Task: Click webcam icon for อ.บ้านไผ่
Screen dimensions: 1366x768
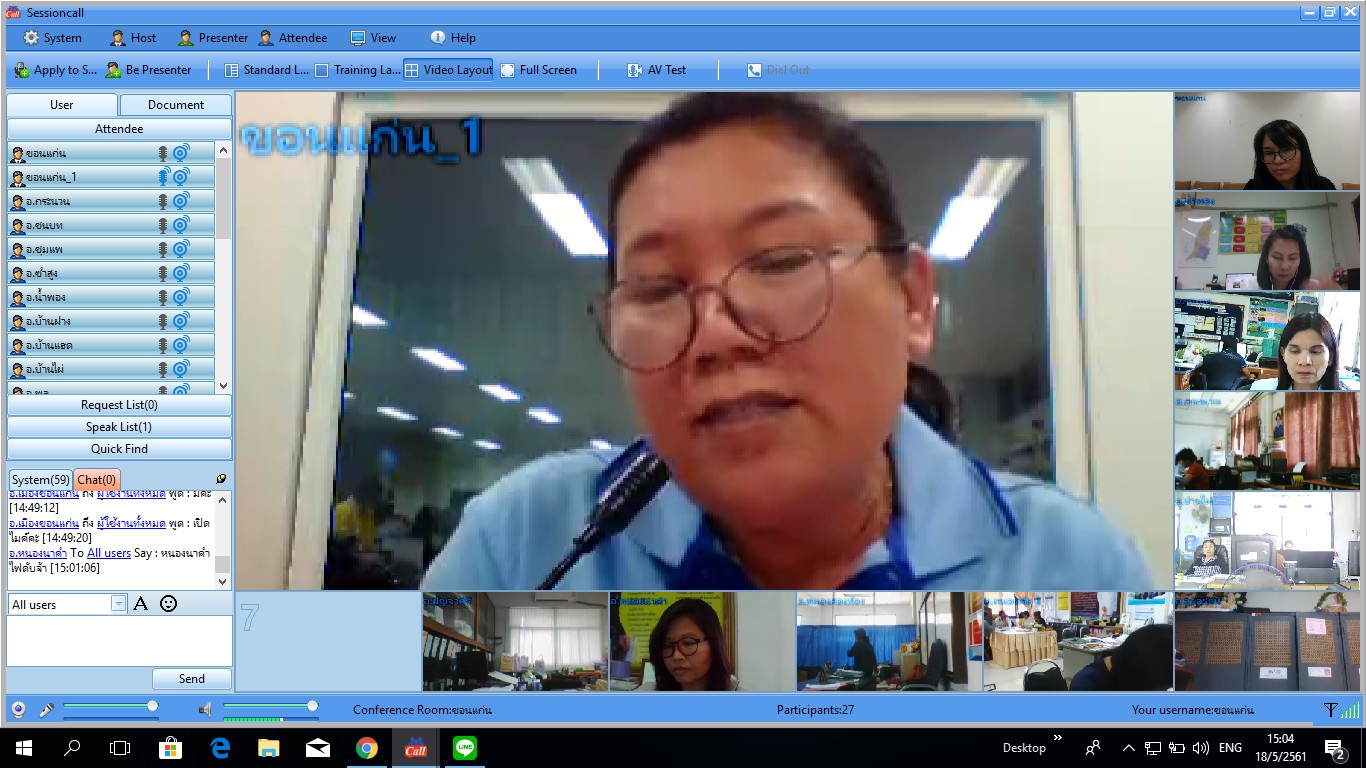Action: [181, 369]
